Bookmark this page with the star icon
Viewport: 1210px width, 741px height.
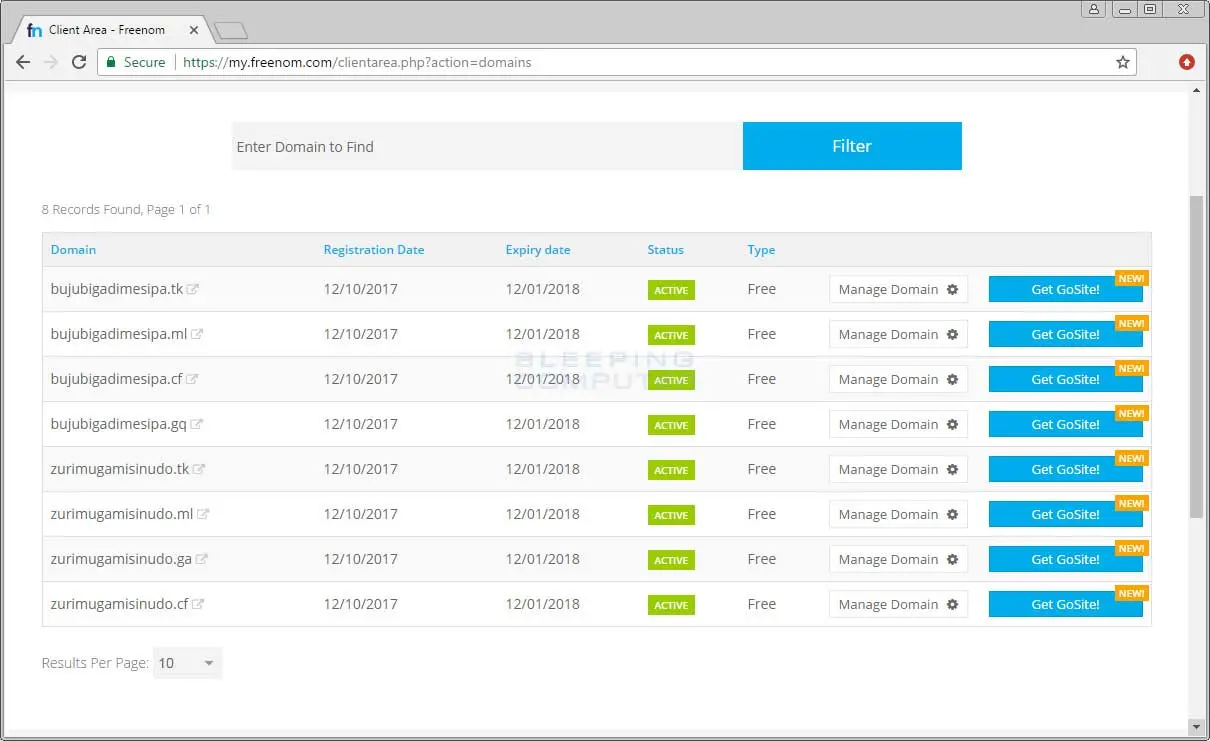click(x=1123, y=62)
